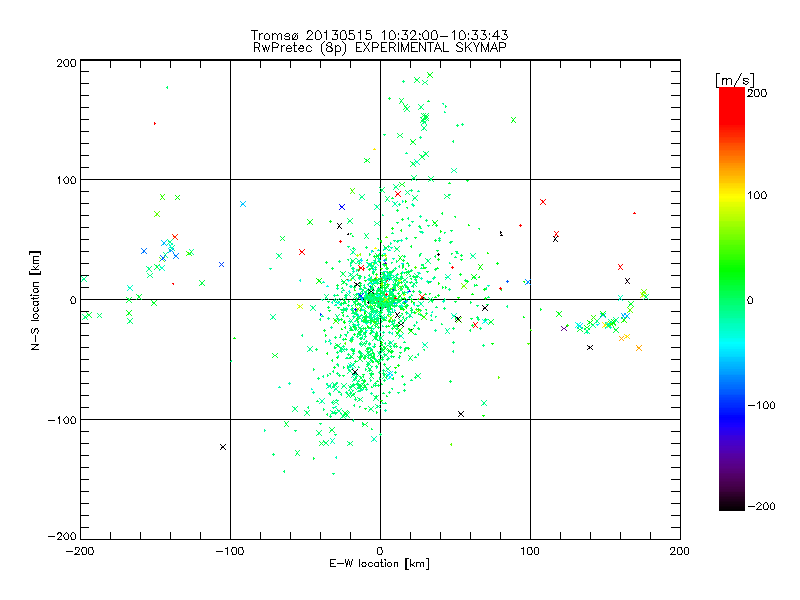Click the subtitle 'RwPretec (8p) EXPERIMENTAL SKYMAP'
This screenshot has height=600, width=800.
click(x=379, y=48)
